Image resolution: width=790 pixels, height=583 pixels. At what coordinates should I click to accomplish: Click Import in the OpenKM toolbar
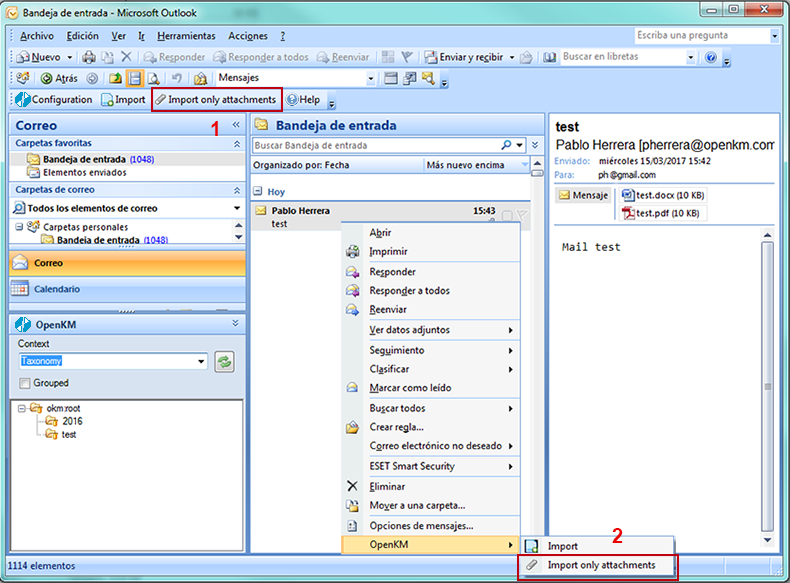(x=123, y=100)
